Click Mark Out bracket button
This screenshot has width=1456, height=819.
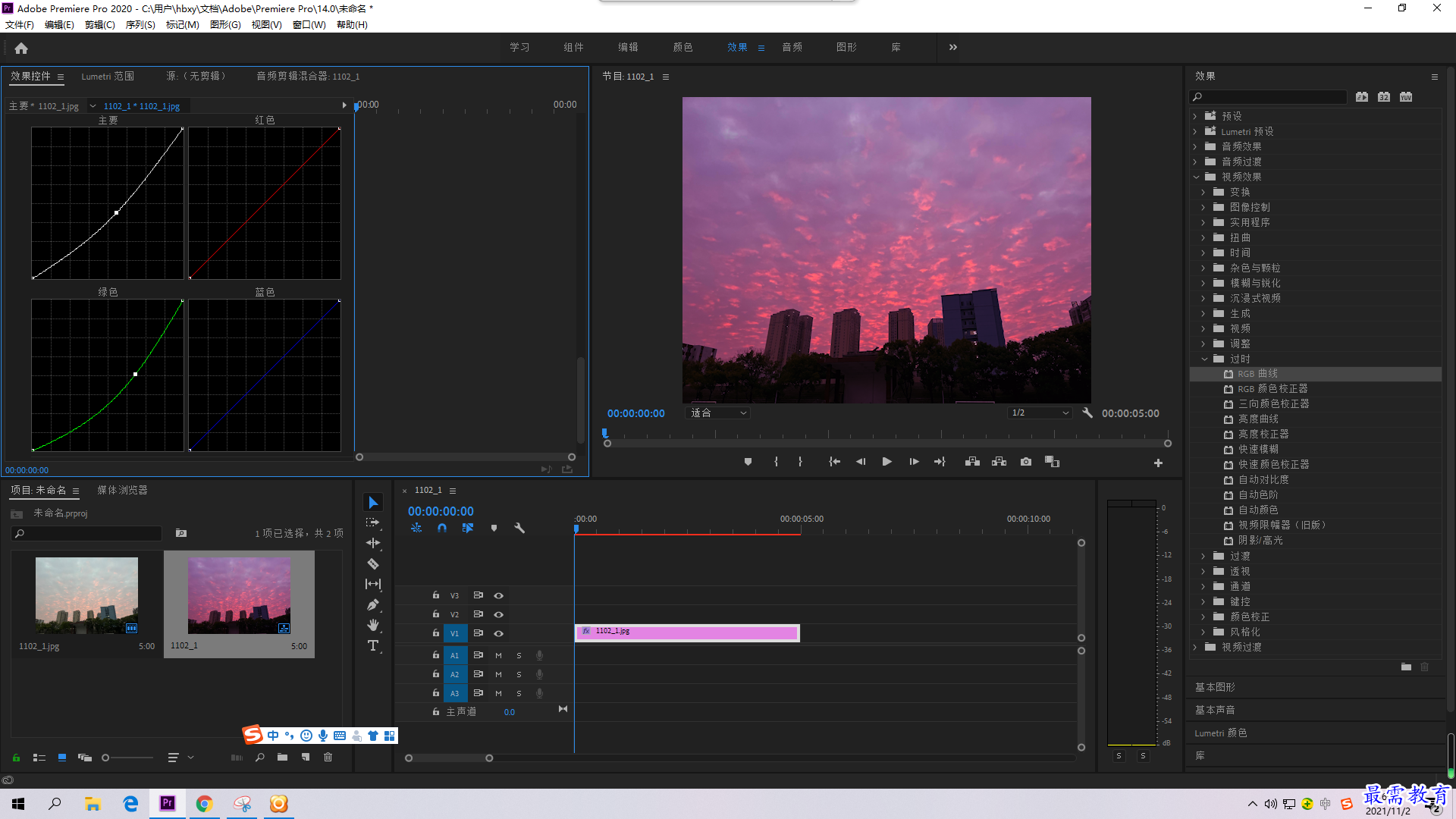point(800,462)
